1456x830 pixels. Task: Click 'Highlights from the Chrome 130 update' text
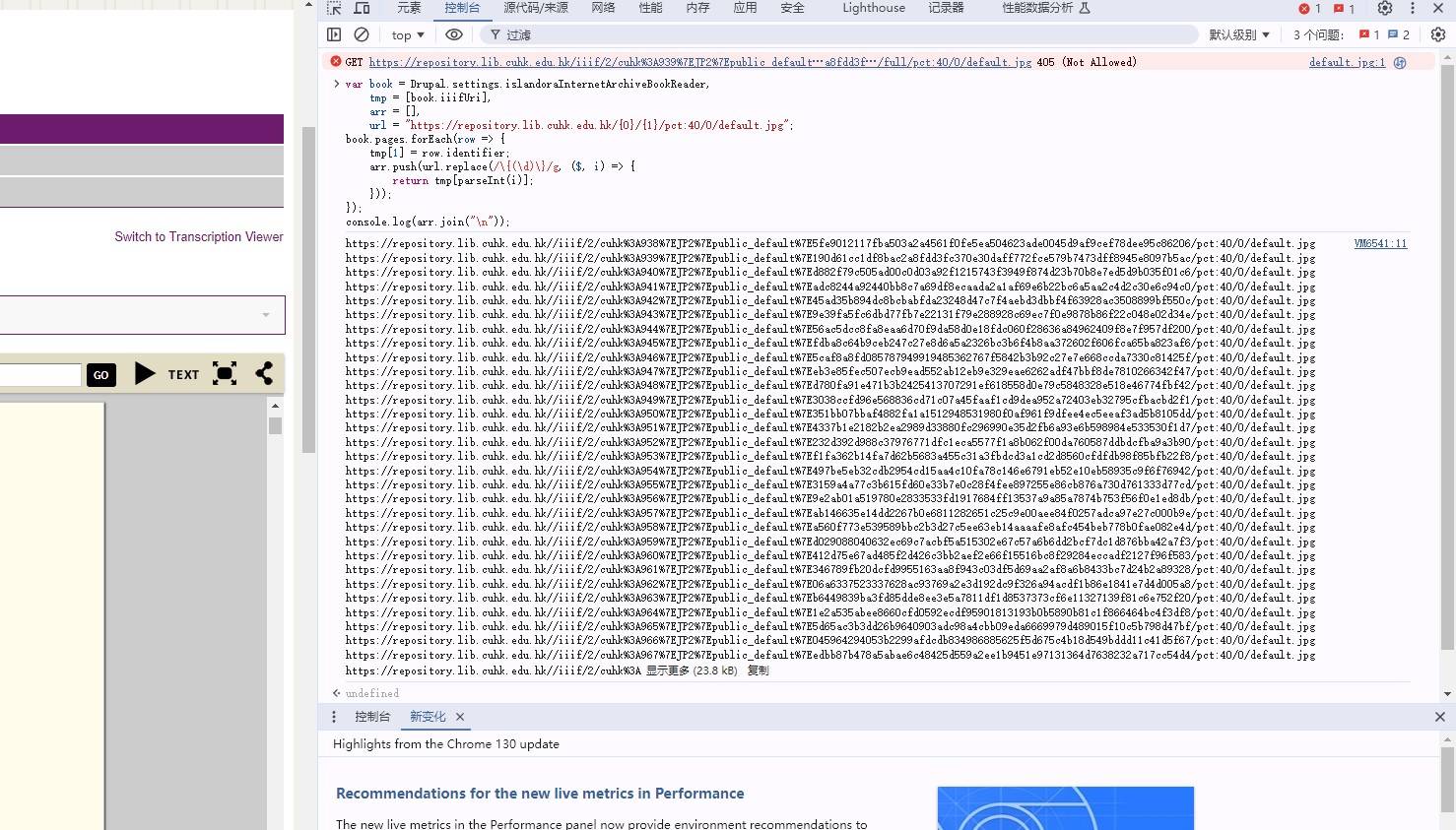(446, 744)
